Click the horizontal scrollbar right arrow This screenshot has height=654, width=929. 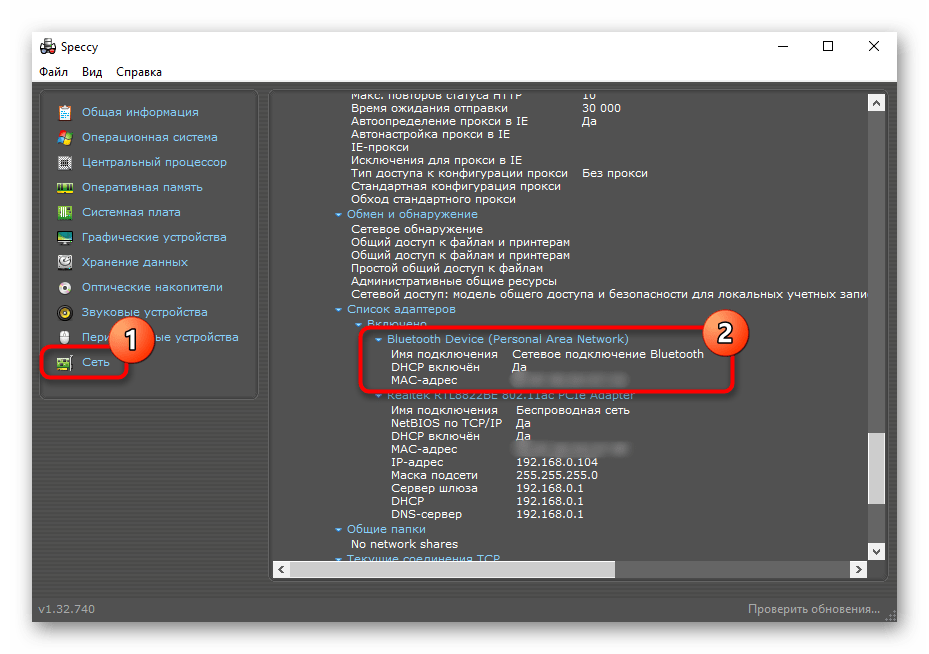858,569
